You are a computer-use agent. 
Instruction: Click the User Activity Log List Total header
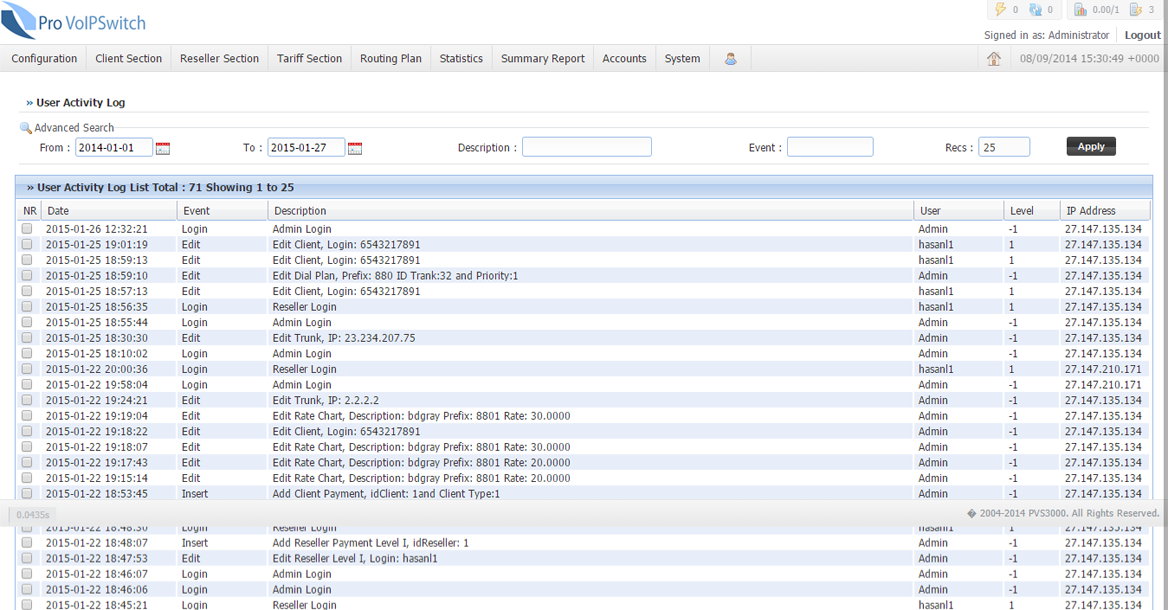coord(165,188)
